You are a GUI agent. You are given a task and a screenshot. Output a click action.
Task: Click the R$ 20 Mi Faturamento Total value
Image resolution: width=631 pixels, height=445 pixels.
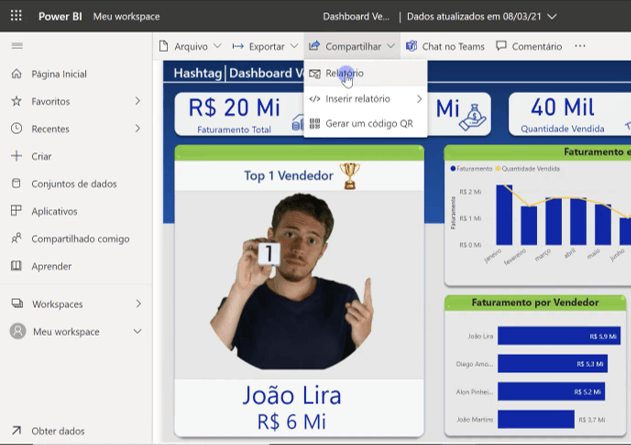(234, 108)
